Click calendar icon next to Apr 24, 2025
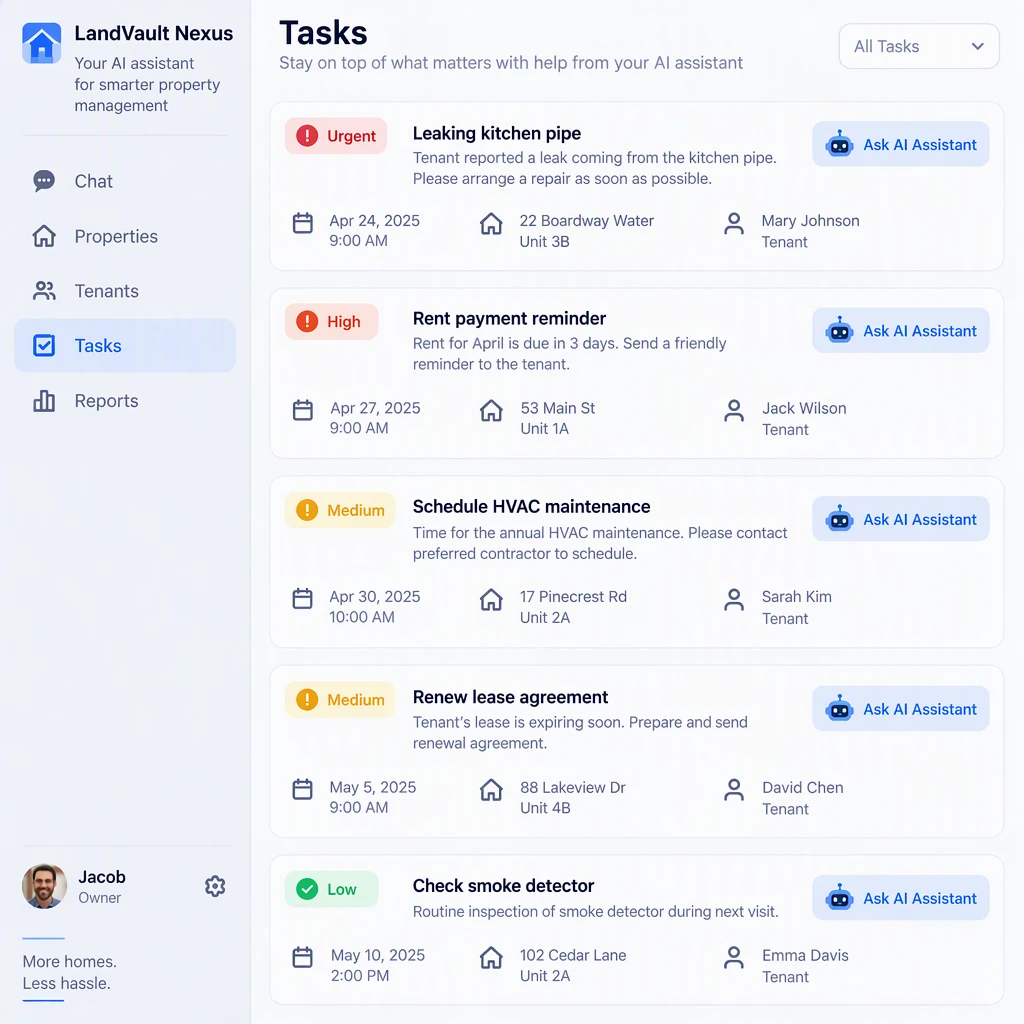Screen dimensions: 1024x1024 [x=302, y=223]
